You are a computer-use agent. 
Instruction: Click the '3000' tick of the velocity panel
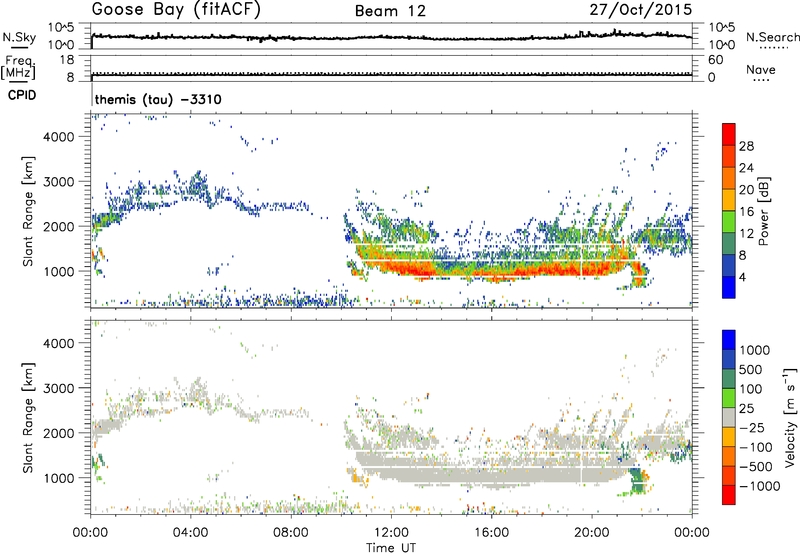pos(58,388)
